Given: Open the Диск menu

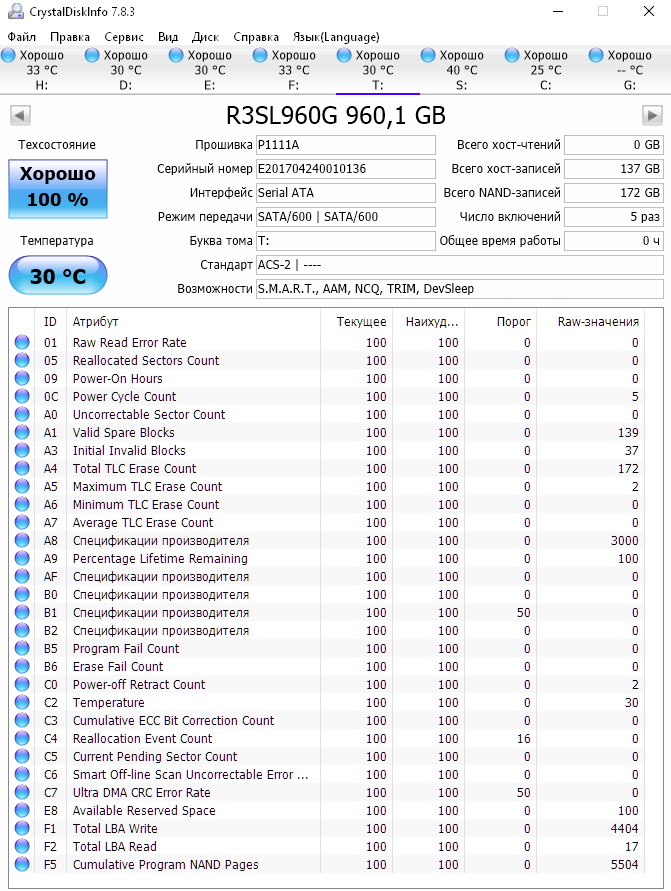Looking at the screenshot, I should [x=205, y=37].
